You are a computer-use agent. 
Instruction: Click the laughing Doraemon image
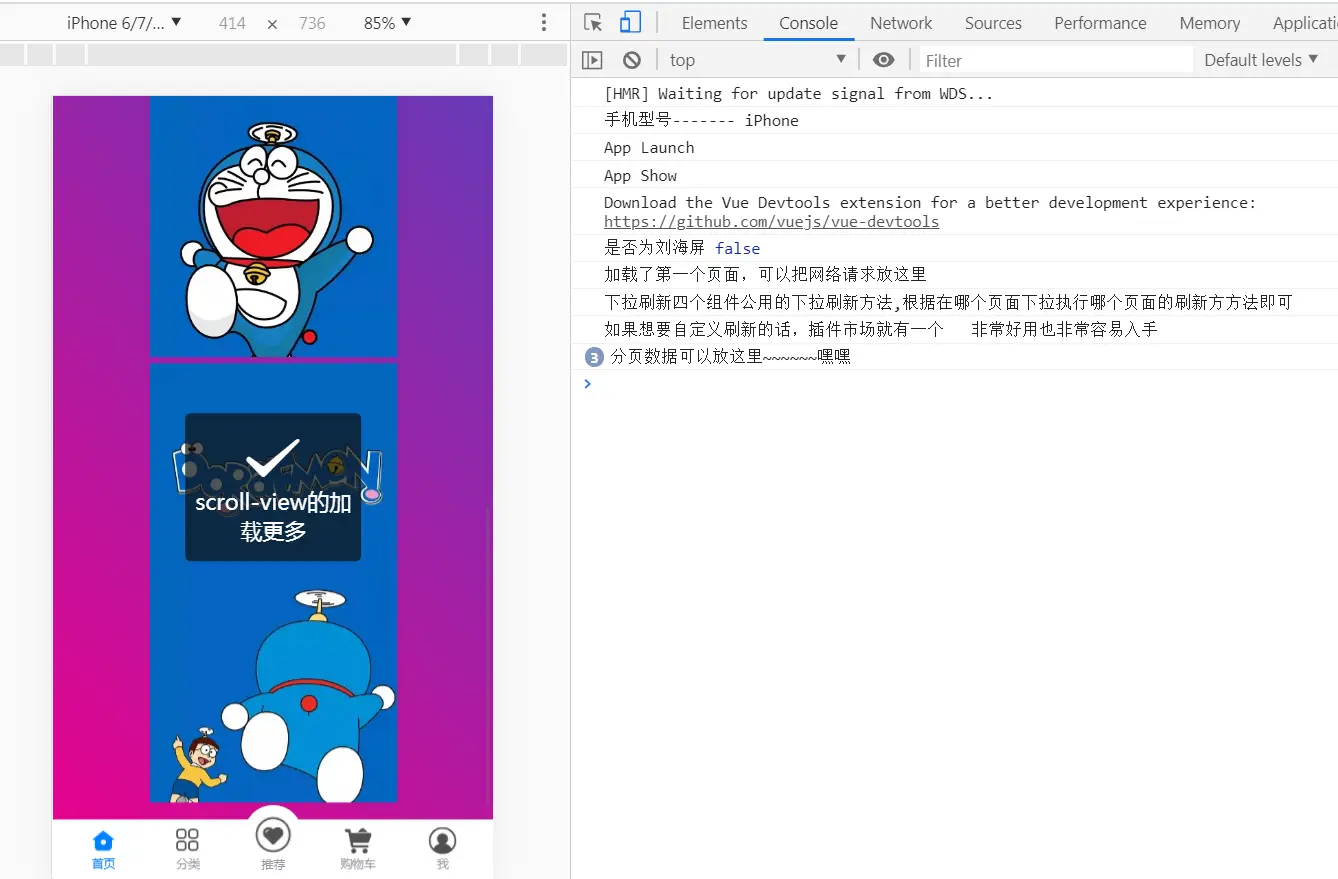tap(273, 227)
